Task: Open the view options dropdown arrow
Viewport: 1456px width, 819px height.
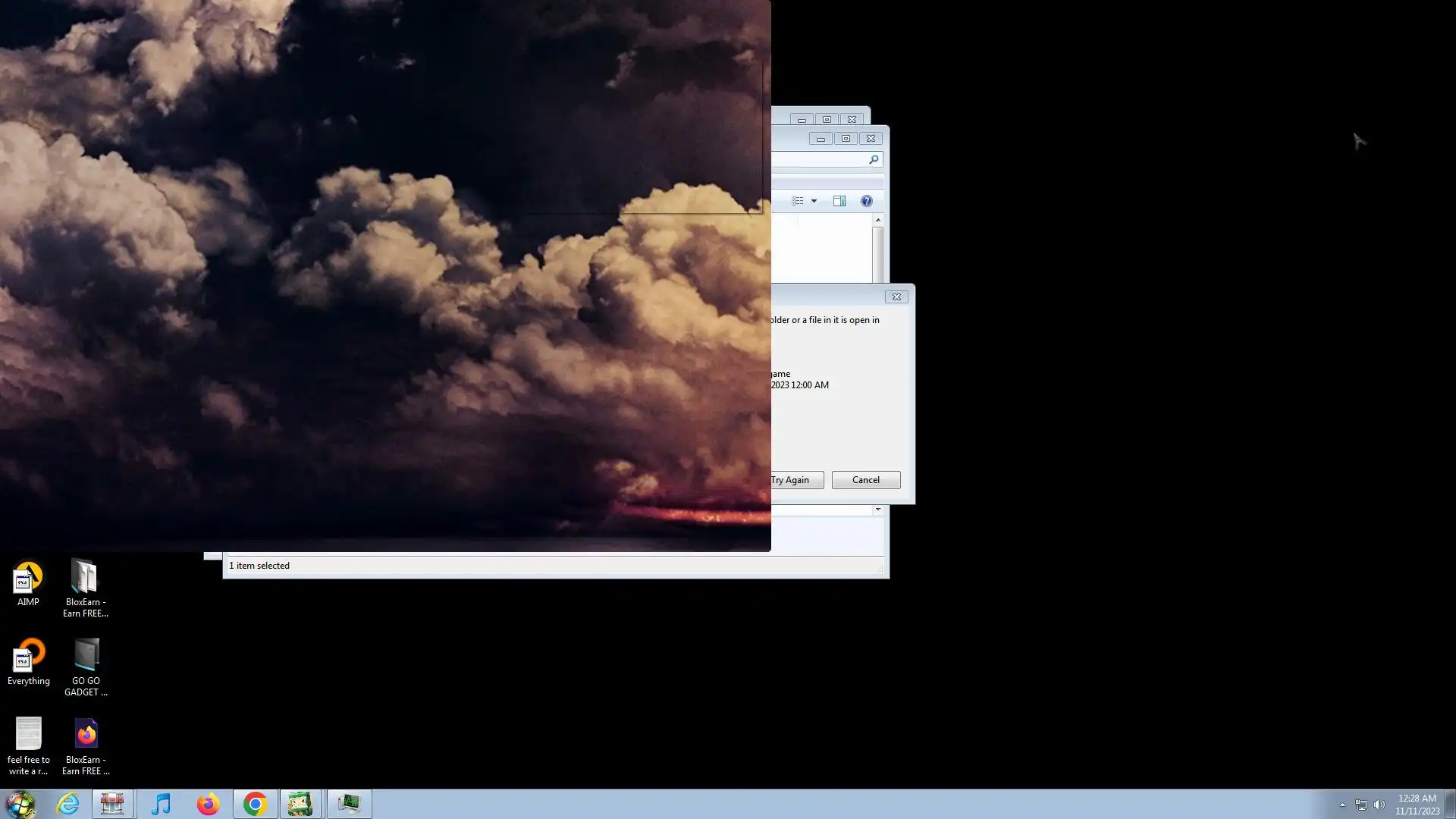Action: pyautogui.click(x=814, y=201)
